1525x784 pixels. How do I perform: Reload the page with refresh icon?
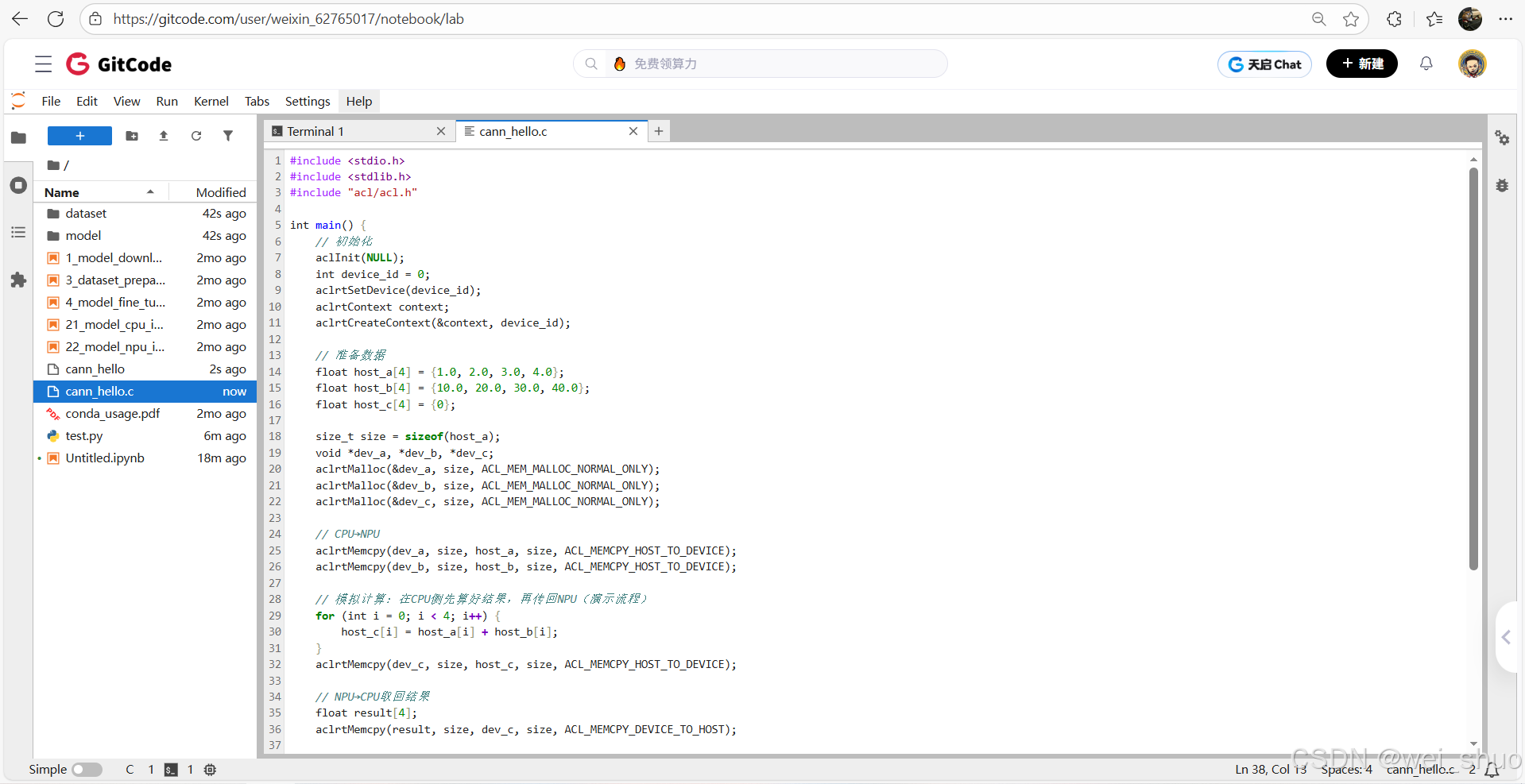point(56,19)
